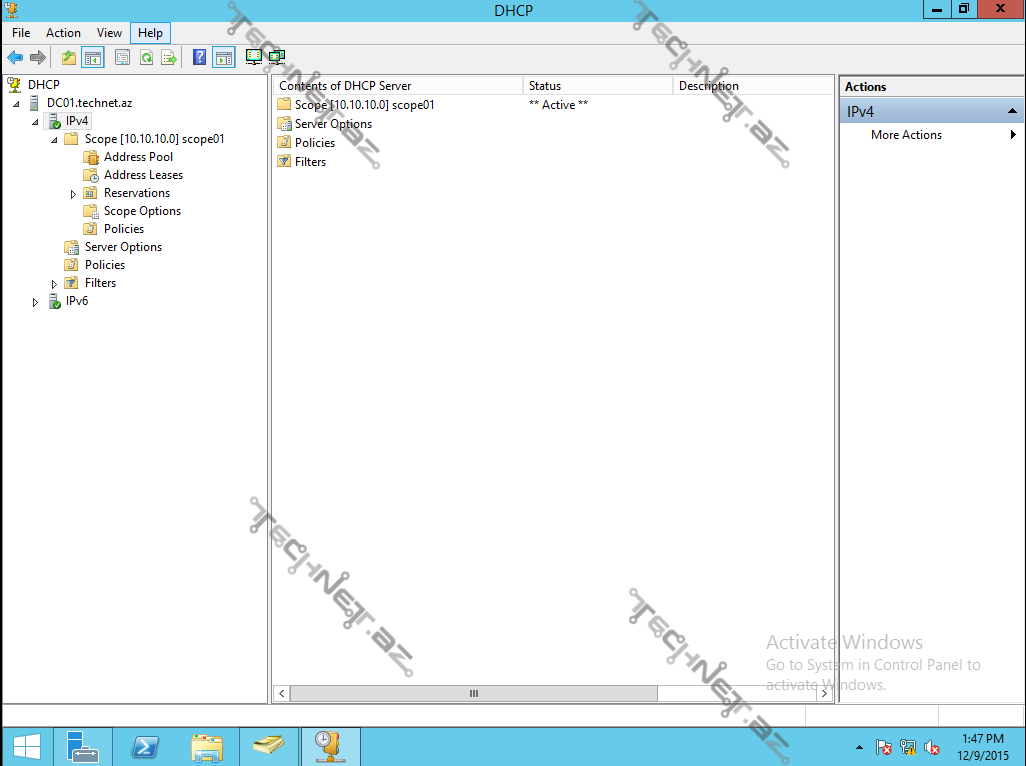Click the Export List toolbar icon
Screen dimensions: 1026x766
169,58
